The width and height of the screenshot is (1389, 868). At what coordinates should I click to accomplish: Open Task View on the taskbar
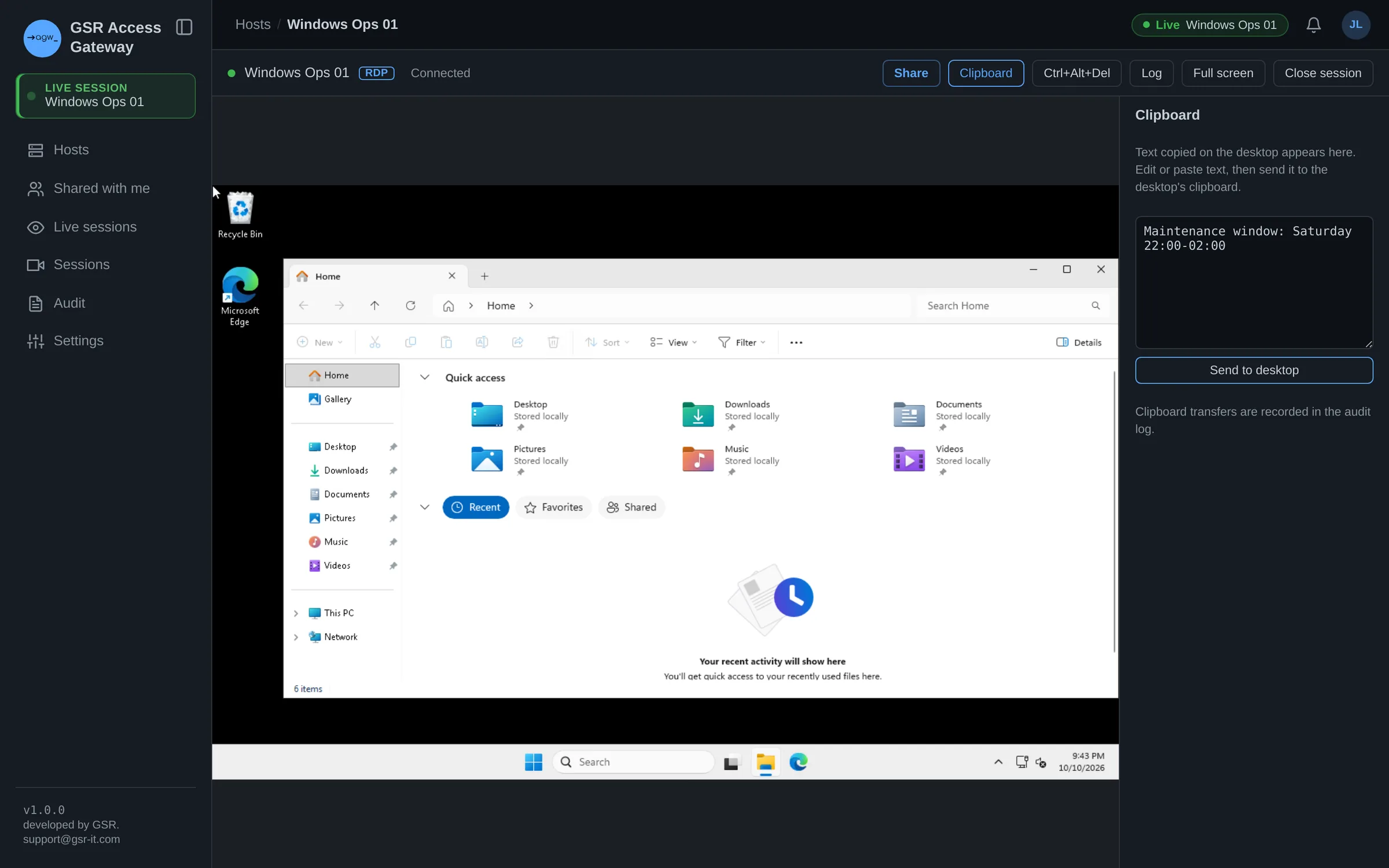click(731, 763)
